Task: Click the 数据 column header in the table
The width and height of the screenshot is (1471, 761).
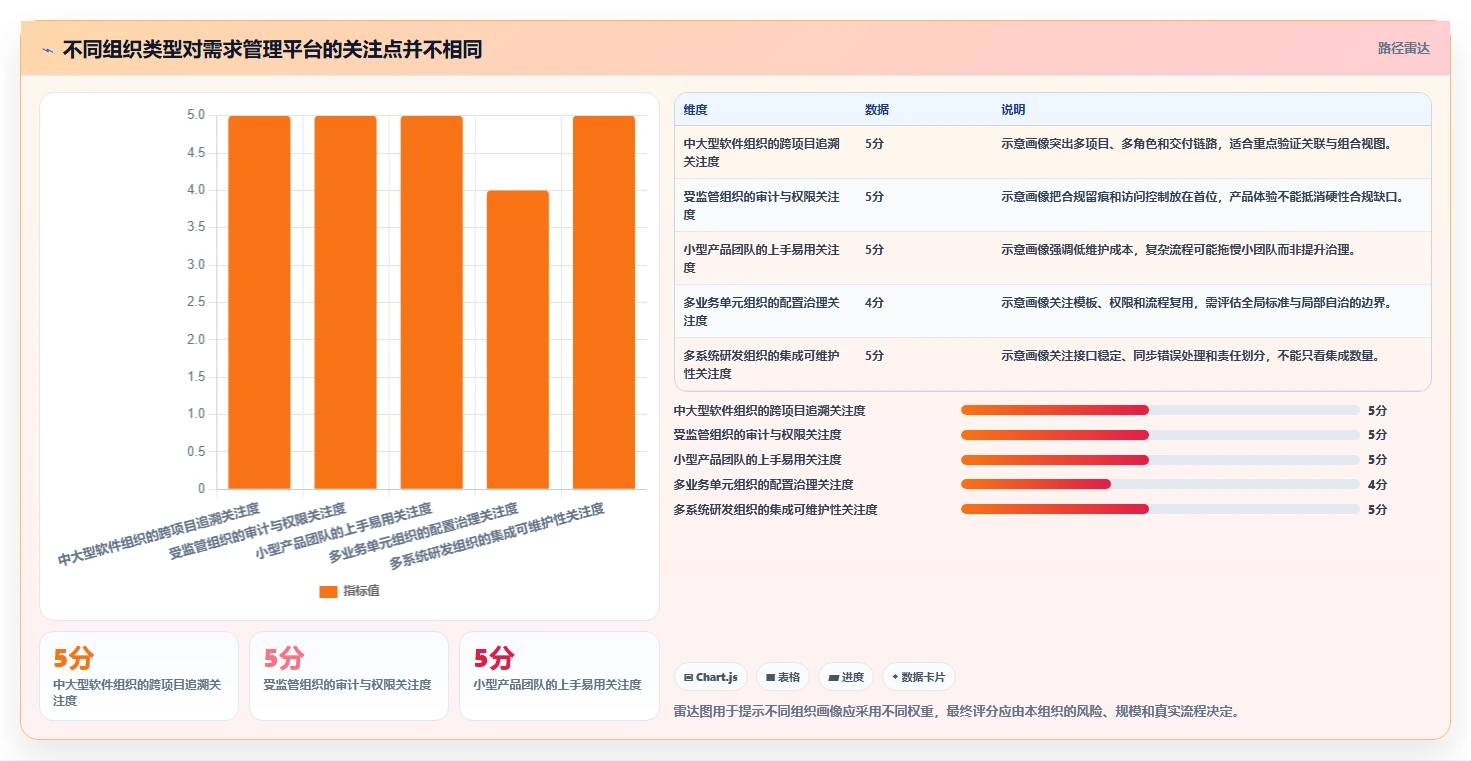Action: click(877, 110)
